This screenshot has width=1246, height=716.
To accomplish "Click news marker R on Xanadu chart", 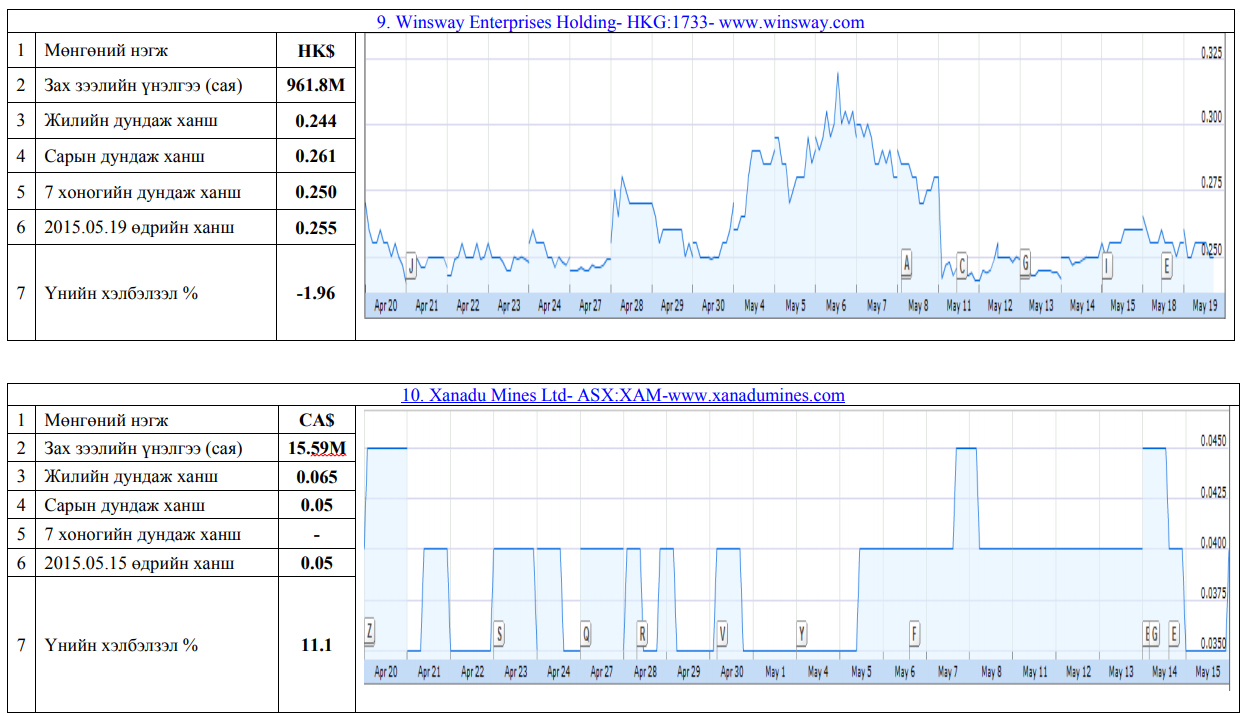I will (642, 633).
